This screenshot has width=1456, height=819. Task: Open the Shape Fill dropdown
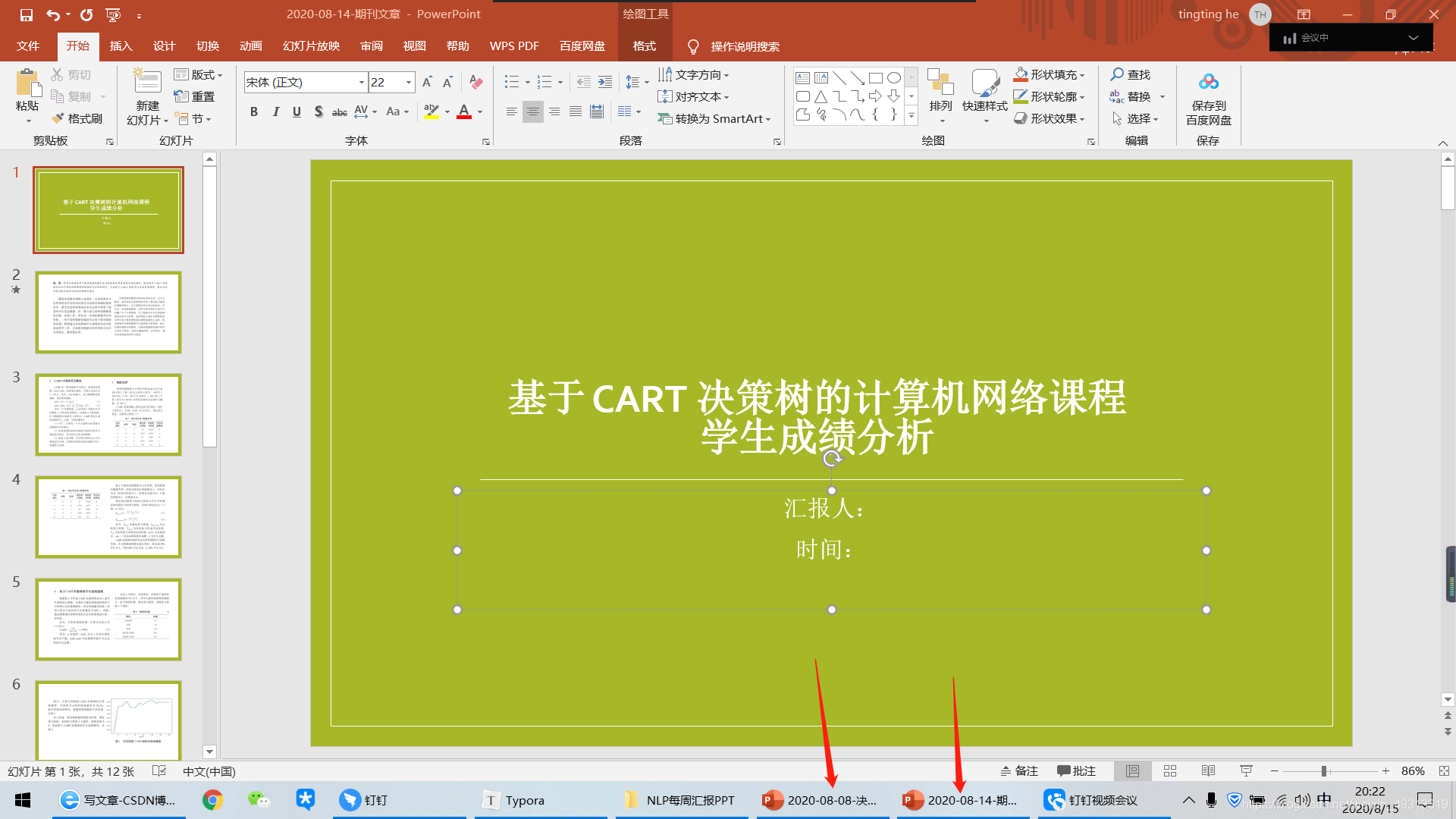pos(1082,75)
